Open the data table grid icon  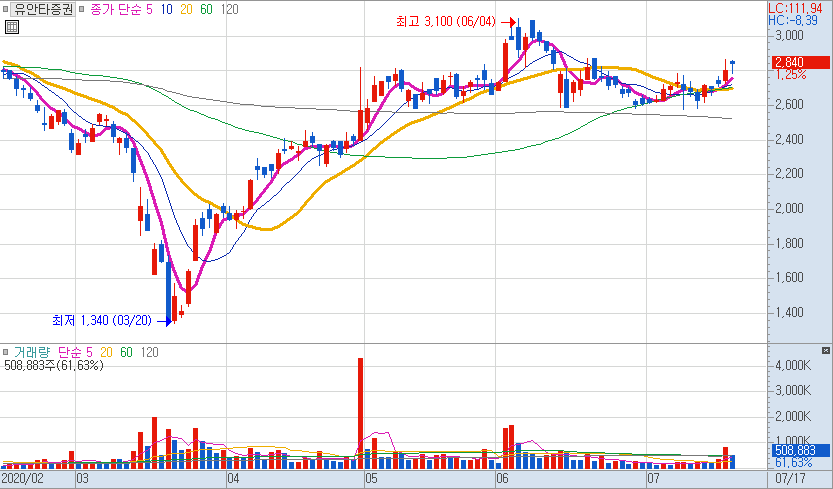pos(12,27)
